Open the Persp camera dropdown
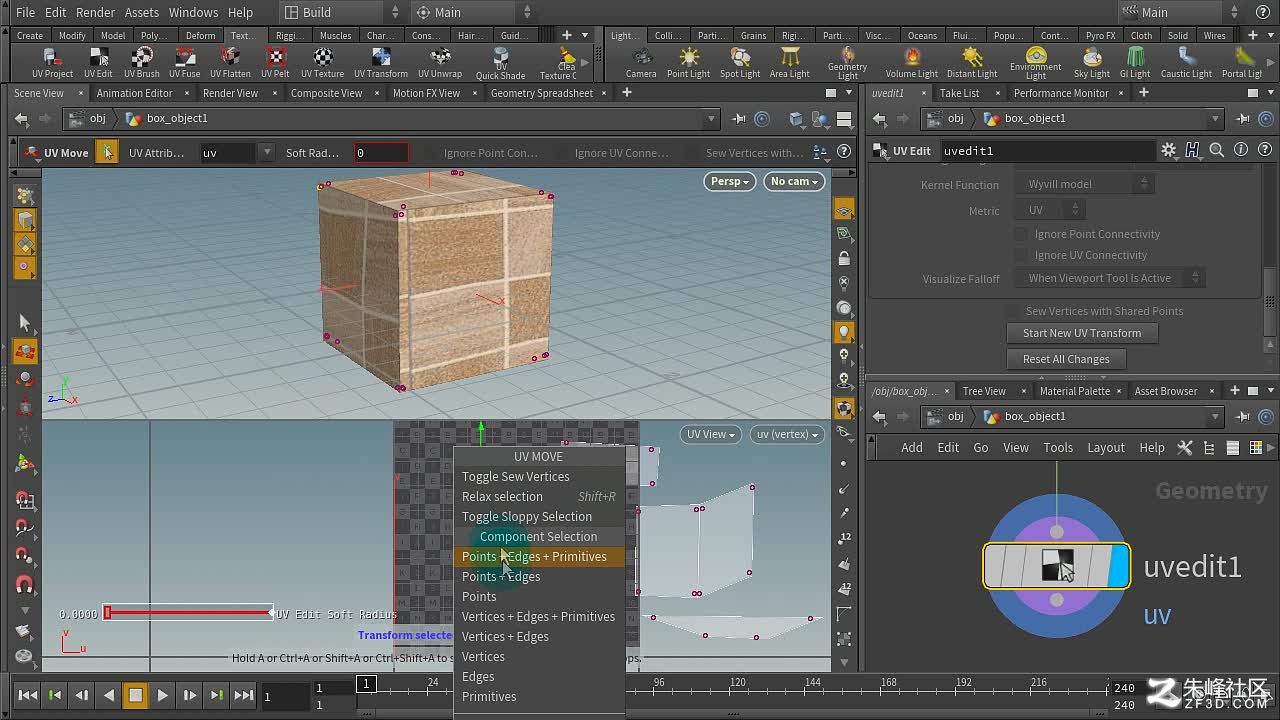 (x=729, y=181)
